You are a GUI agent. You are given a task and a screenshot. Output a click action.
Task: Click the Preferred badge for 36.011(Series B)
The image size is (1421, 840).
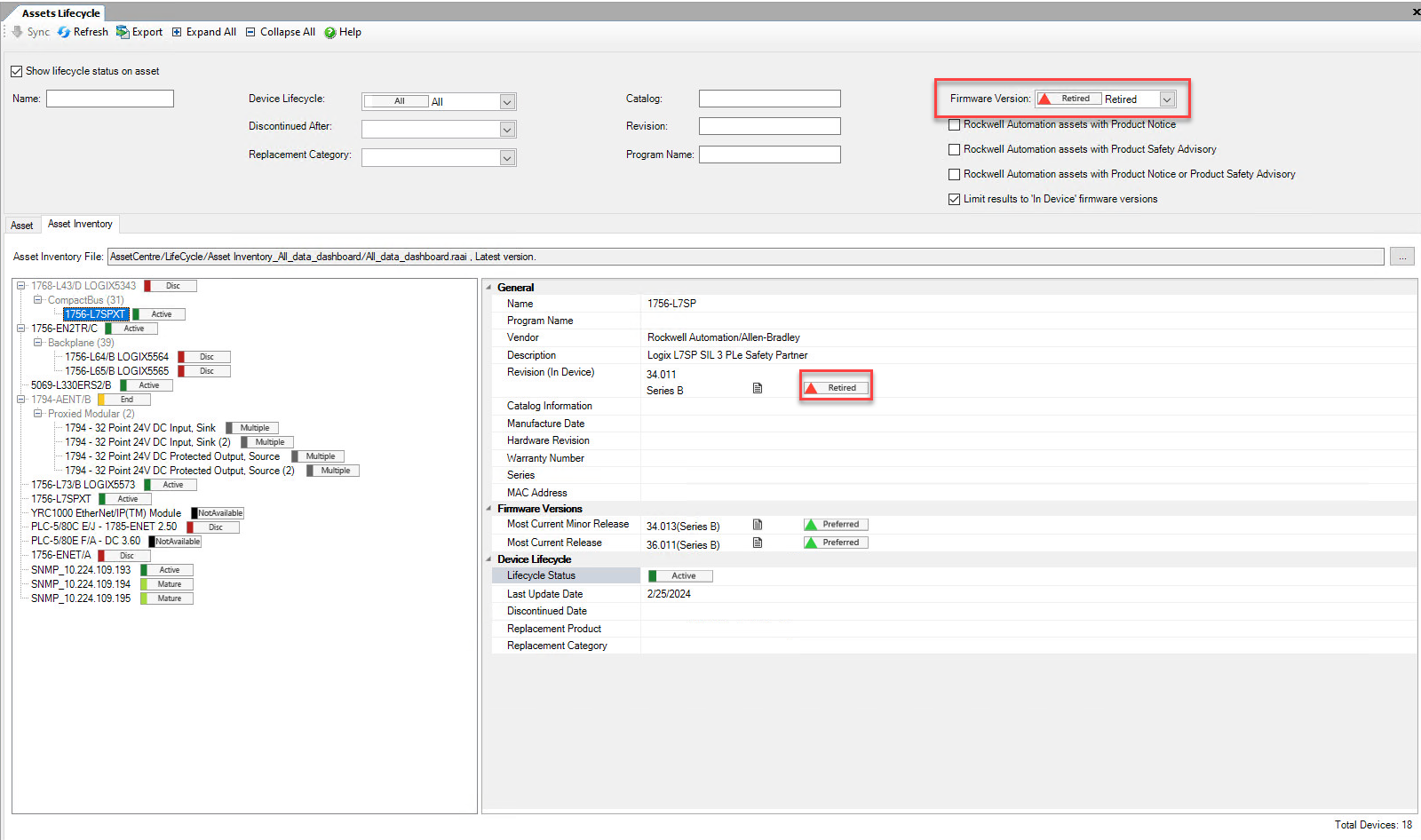point(836,543)
